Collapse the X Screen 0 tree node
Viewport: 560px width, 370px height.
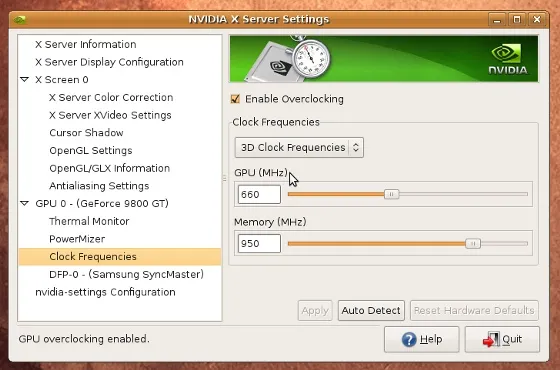[25, 79]
